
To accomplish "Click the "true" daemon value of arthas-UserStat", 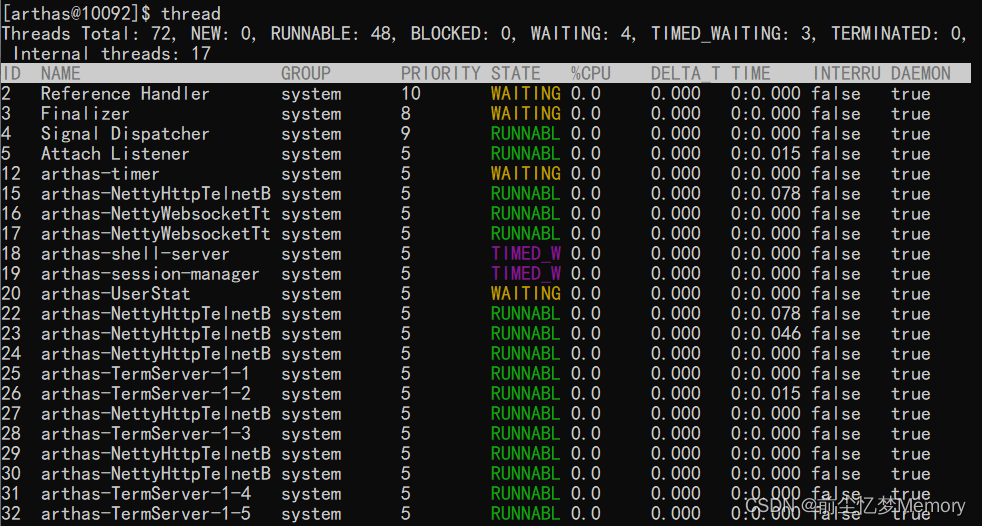I will click(x=911, y=294).
